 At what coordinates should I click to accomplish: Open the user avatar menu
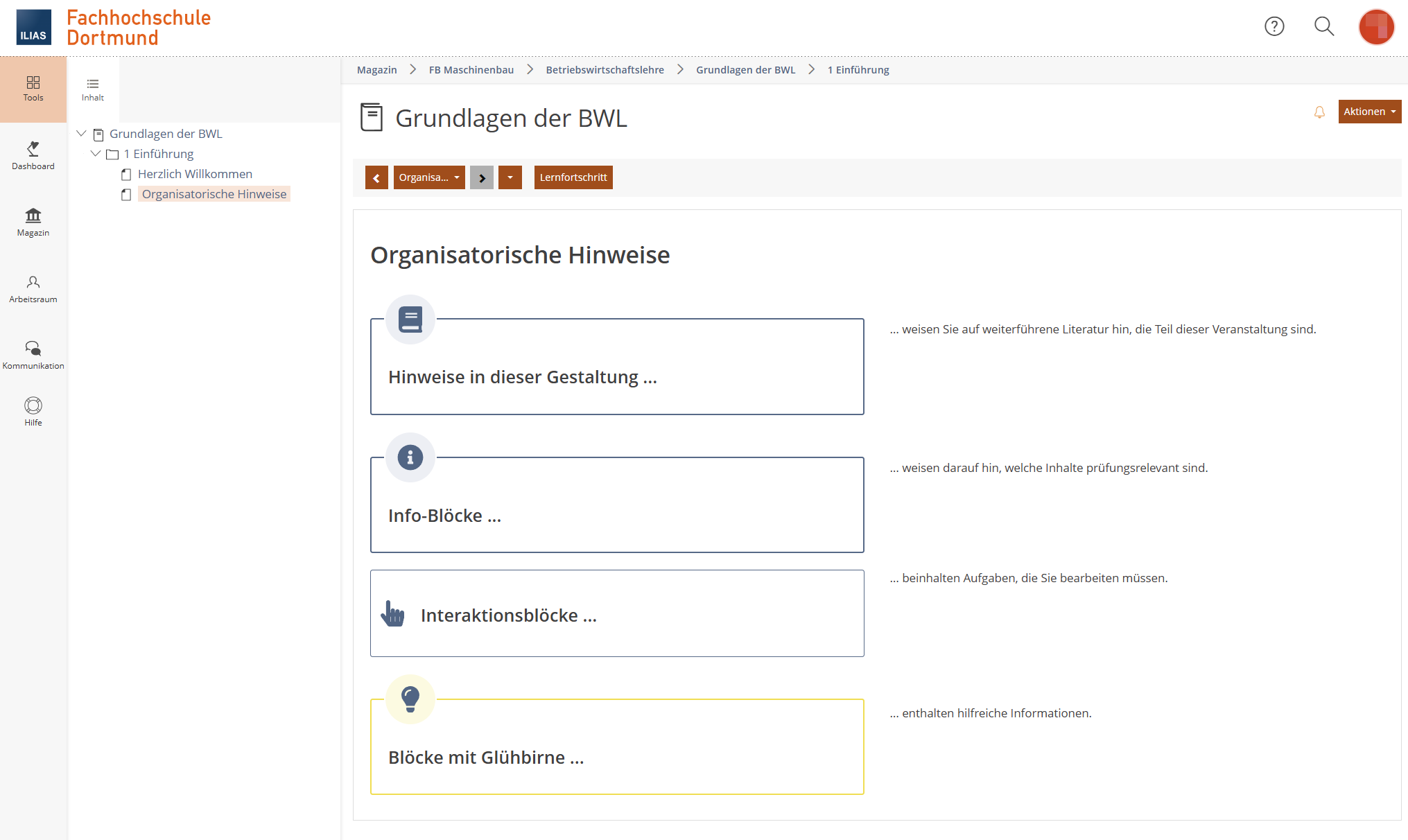(1376, 27)
